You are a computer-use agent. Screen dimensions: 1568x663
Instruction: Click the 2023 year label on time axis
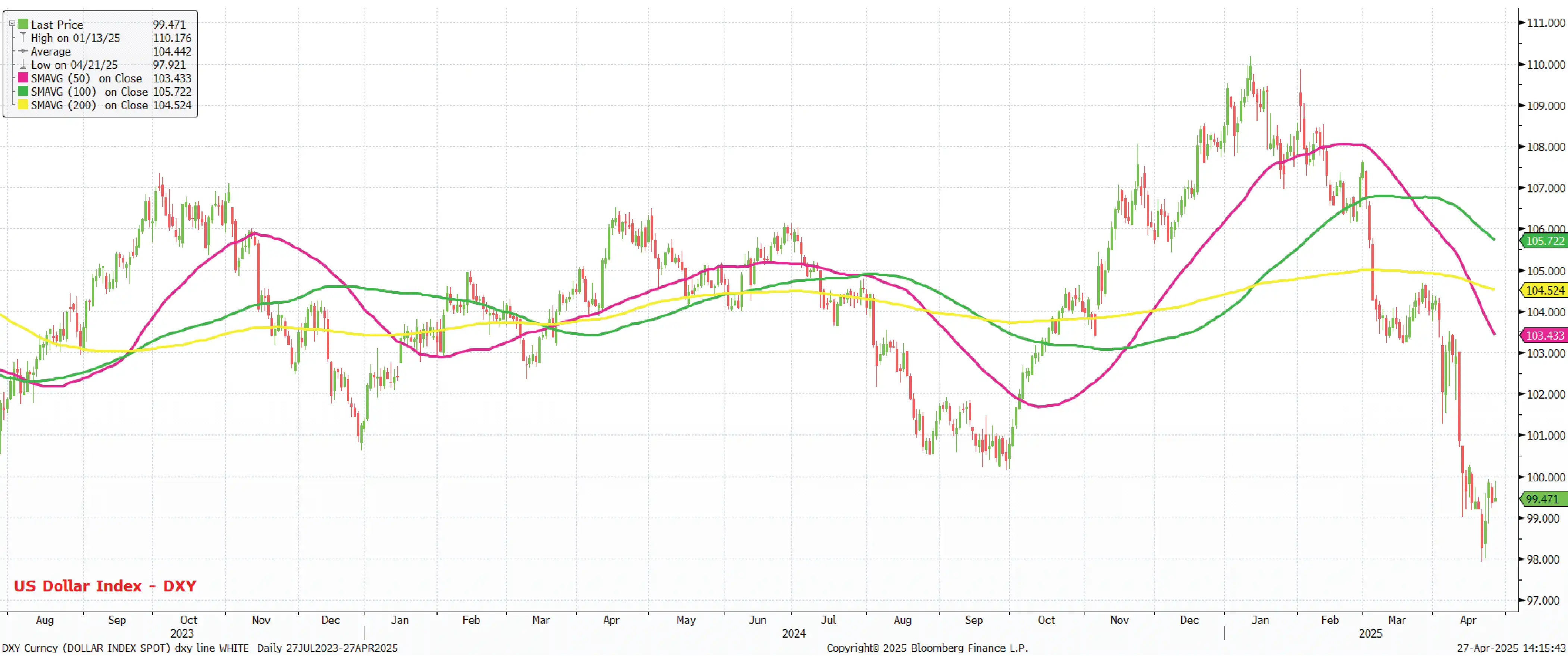point(181,634)
